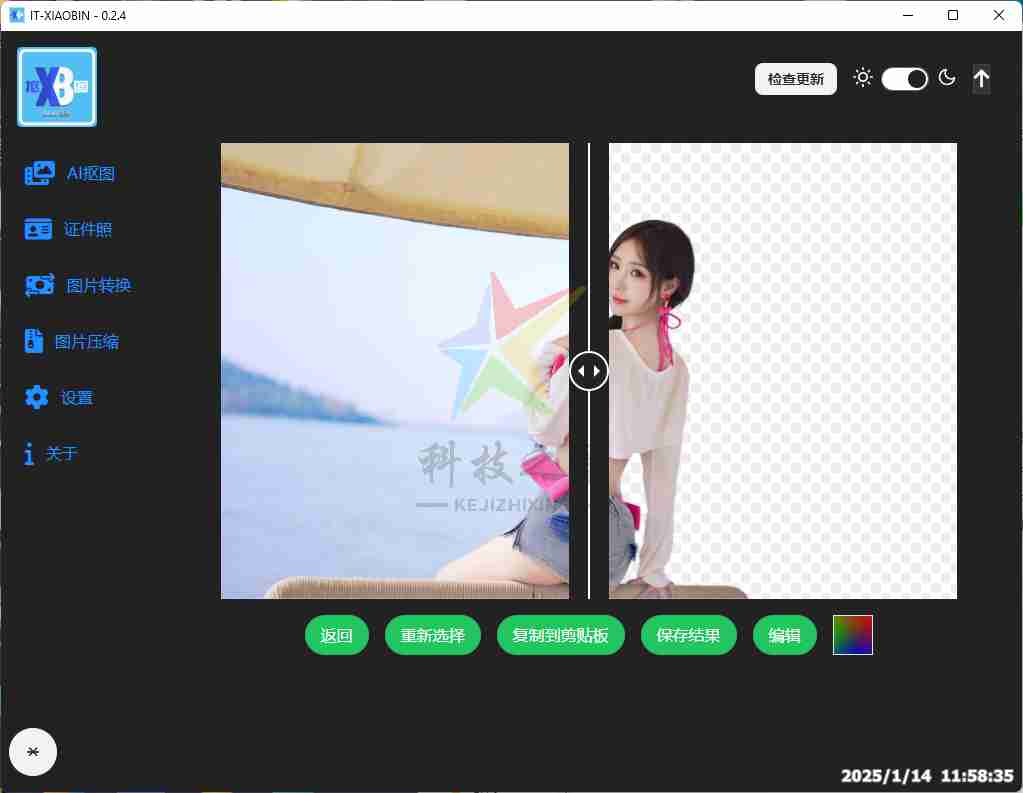Screen dimensions: 1023x793
Task: Click the before/after comparison slider handle
Action: coord(589,371)
